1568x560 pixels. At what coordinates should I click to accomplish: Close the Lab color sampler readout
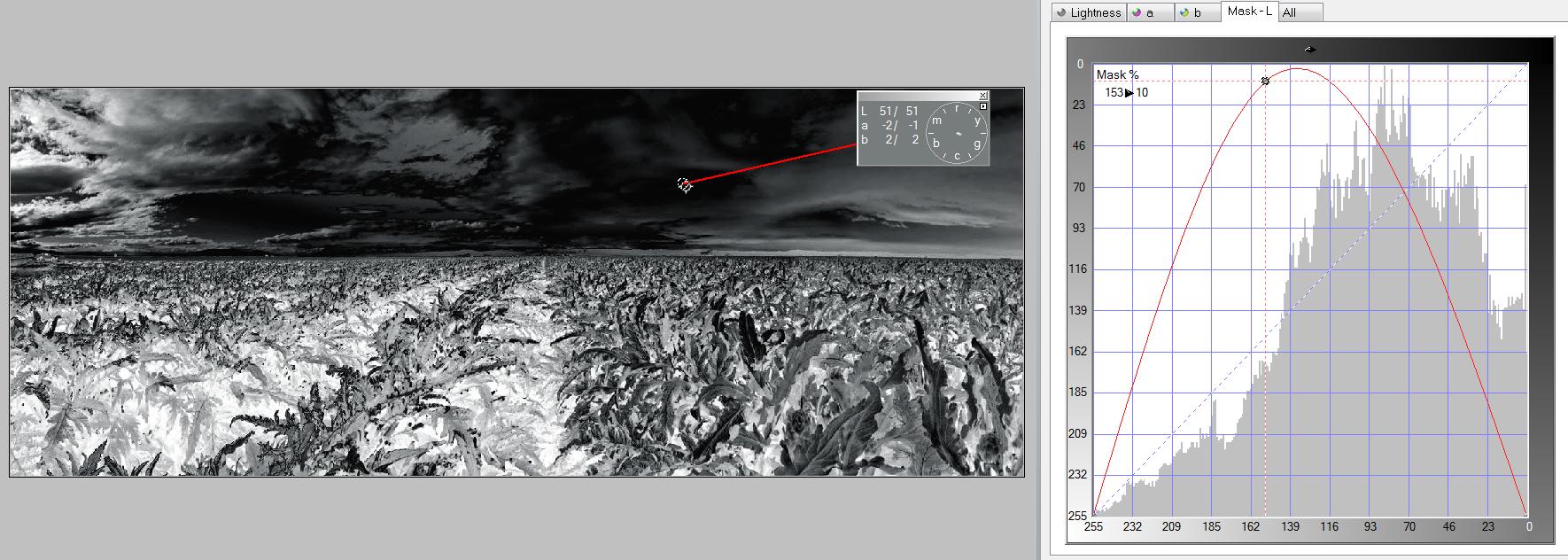coord(982,96)
